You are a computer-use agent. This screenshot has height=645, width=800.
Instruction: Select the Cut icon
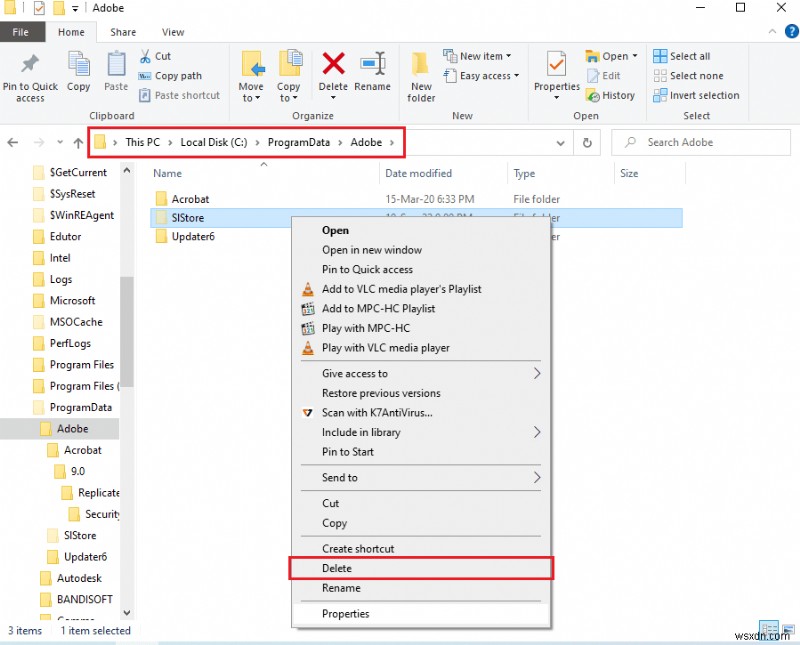(146, 57)
